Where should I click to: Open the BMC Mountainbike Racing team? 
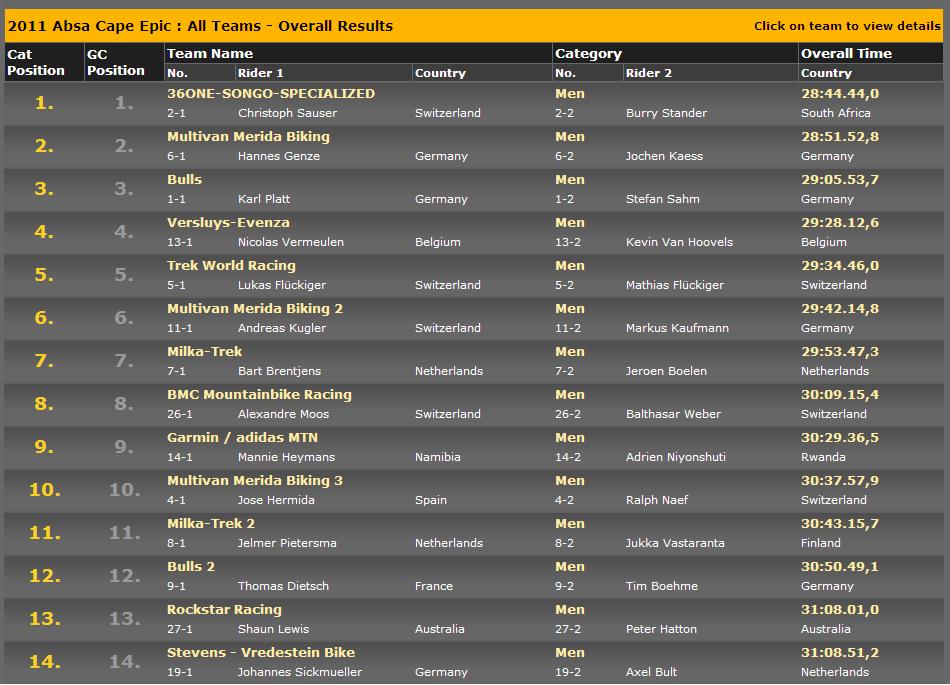[x=259, y=394]
